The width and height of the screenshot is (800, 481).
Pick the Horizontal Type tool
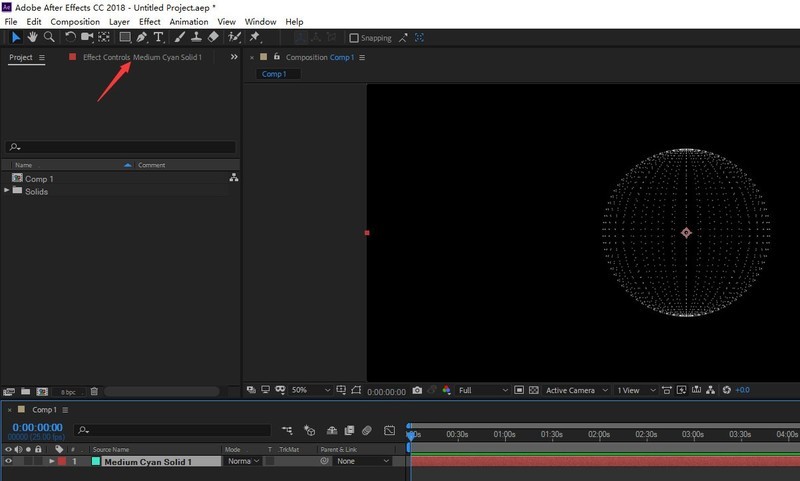pyautogui.click(x=157, y=37)
